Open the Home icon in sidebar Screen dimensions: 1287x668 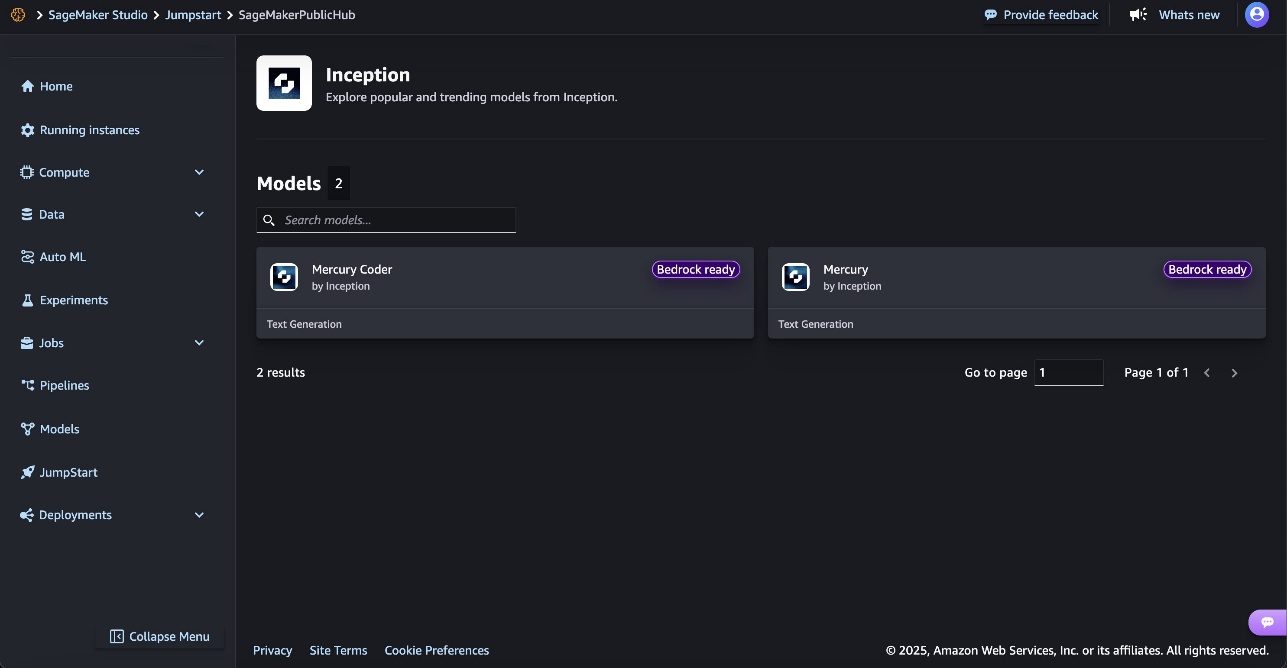pos(28,86)
